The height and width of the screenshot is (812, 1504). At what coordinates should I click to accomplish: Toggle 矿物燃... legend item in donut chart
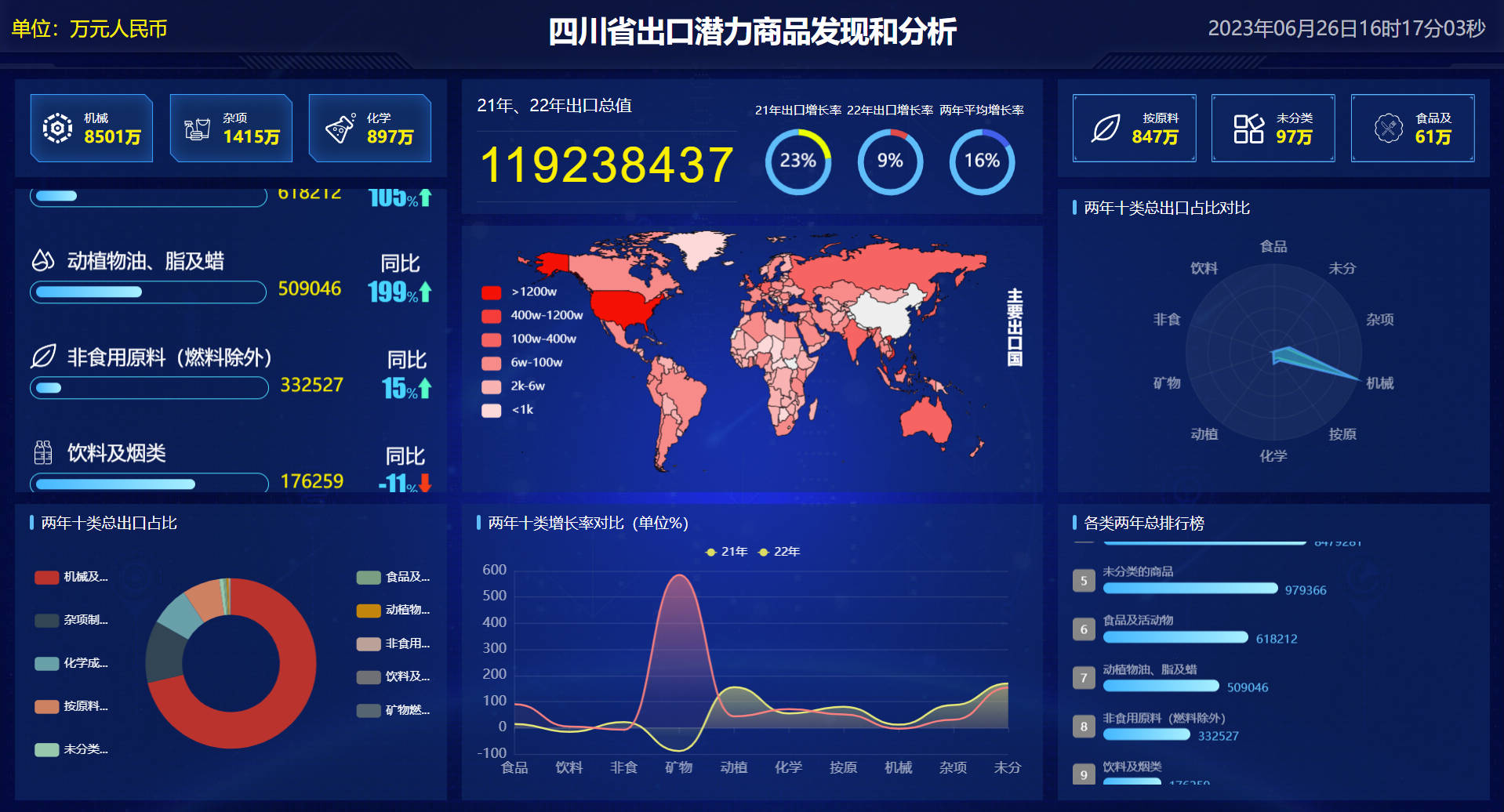coord(393,710)
